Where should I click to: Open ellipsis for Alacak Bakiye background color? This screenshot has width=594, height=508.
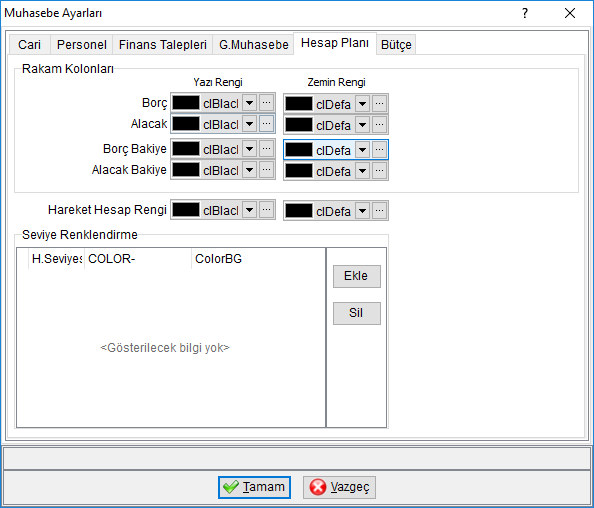tap(380, 171)
